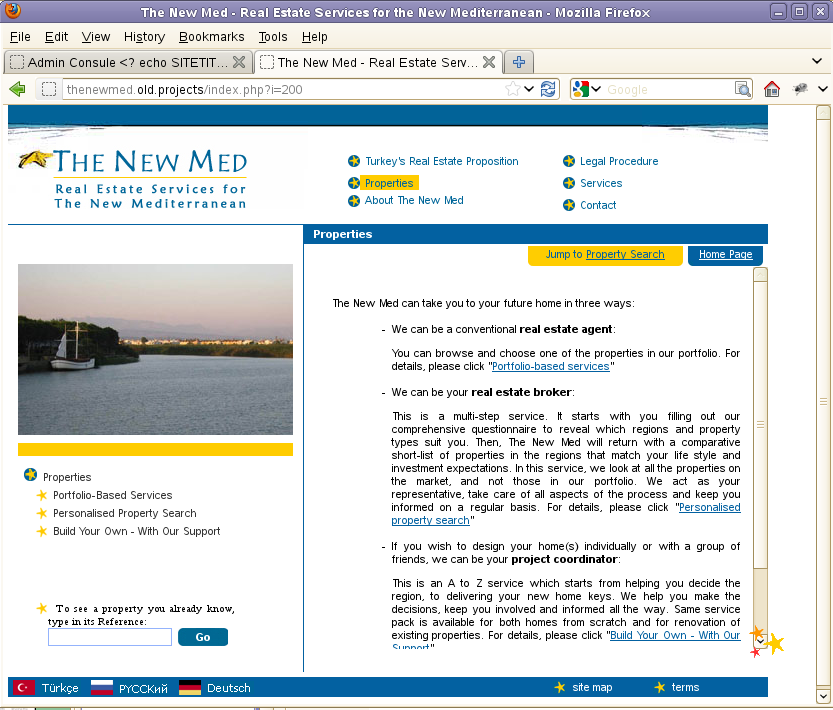The width and height of the screenshot is (833, 710).
Task: Focus the property Reference input field
Action: pos(110,637)
